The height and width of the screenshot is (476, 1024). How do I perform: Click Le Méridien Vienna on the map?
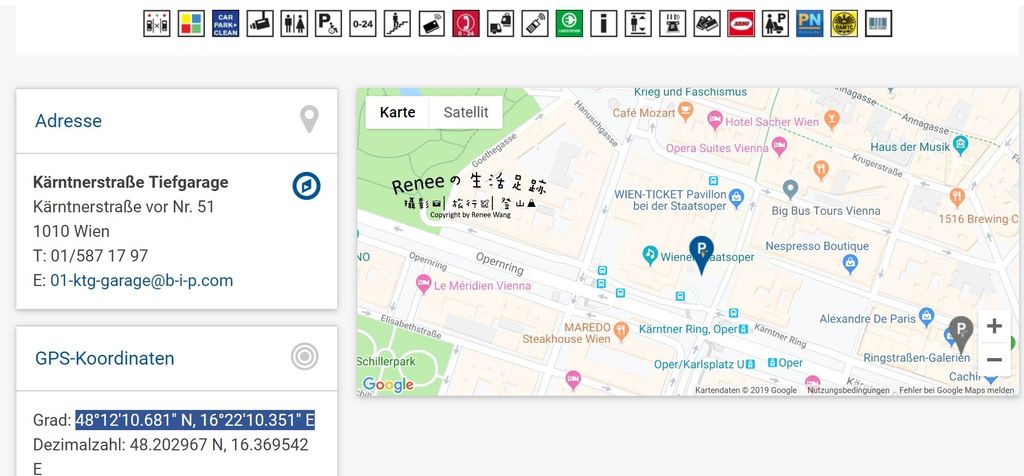(473, 285)
